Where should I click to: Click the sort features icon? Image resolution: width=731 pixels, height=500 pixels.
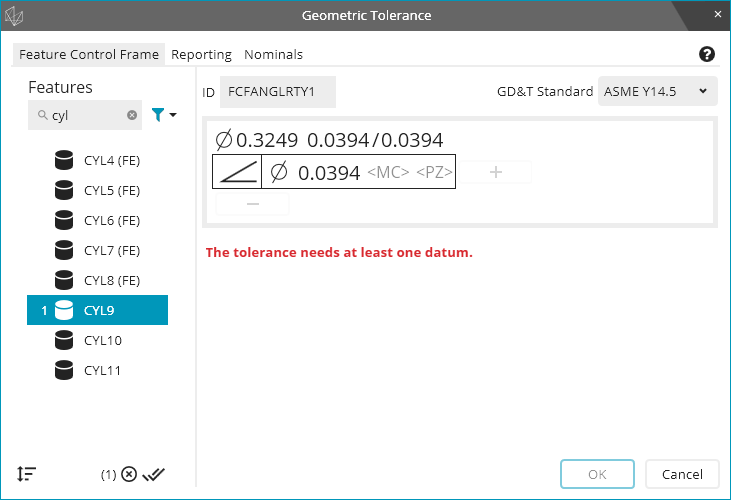[27, 474]
